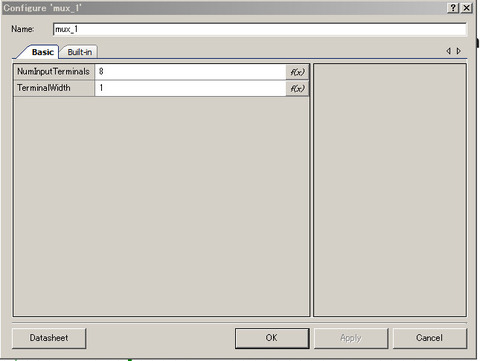This screenshot has width=480, height=361.
Task: Confirm settings with OK button
Action: tap(272, 338)
